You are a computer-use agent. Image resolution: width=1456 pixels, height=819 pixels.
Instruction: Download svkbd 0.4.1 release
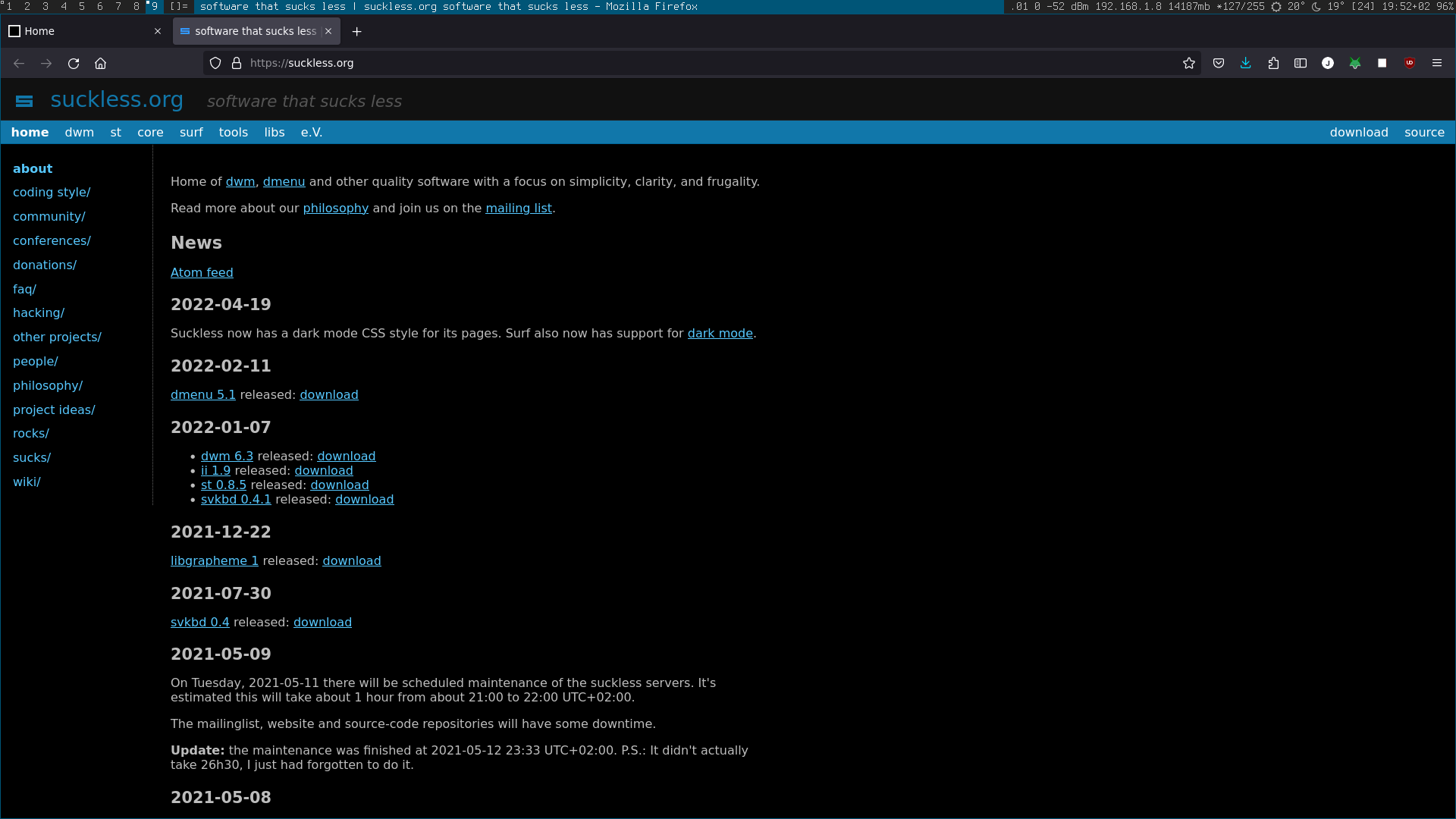point(365,500)
